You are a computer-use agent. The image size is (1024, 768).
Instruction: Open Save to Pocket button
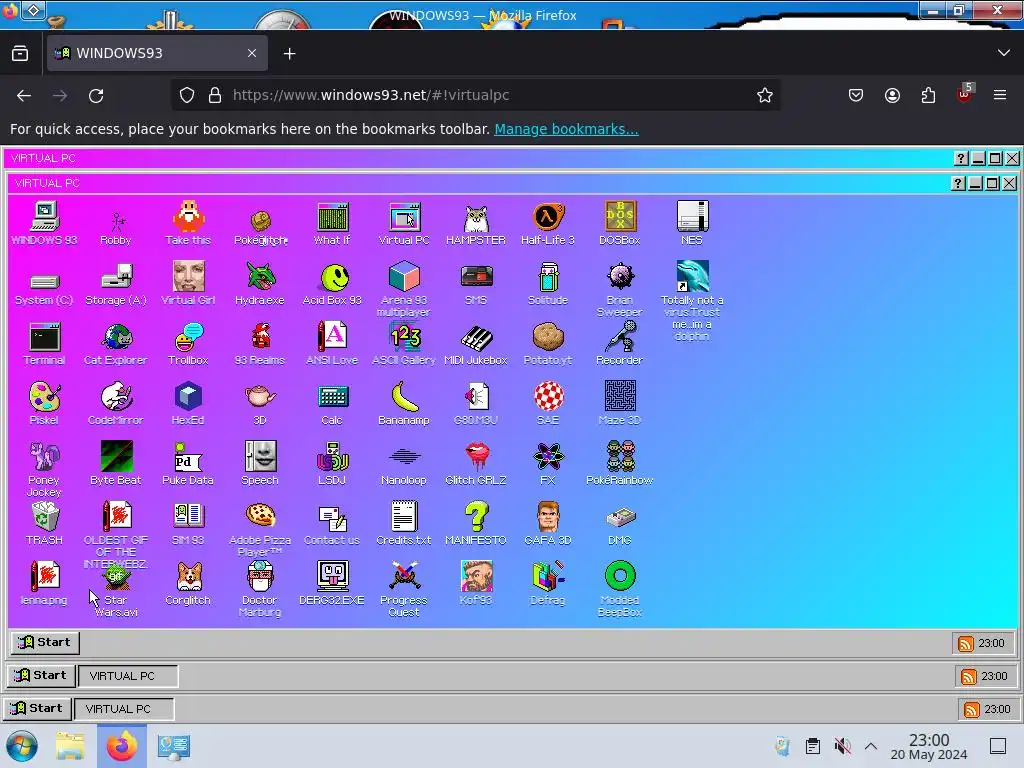click(x=856, y=95)
